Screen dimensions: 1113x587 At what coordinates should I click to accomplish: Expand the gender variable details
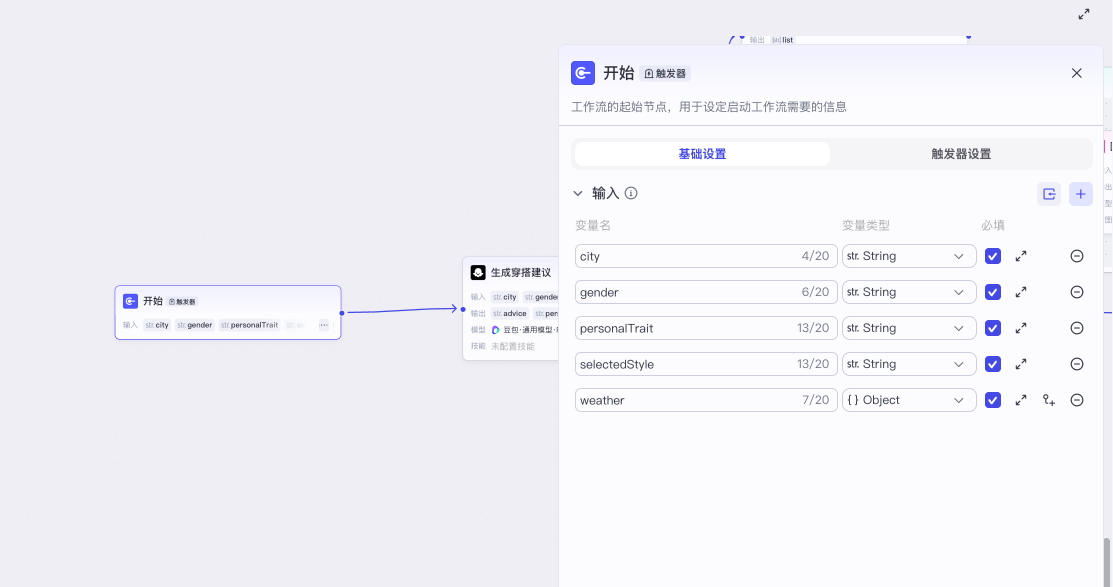point(1021,292)
